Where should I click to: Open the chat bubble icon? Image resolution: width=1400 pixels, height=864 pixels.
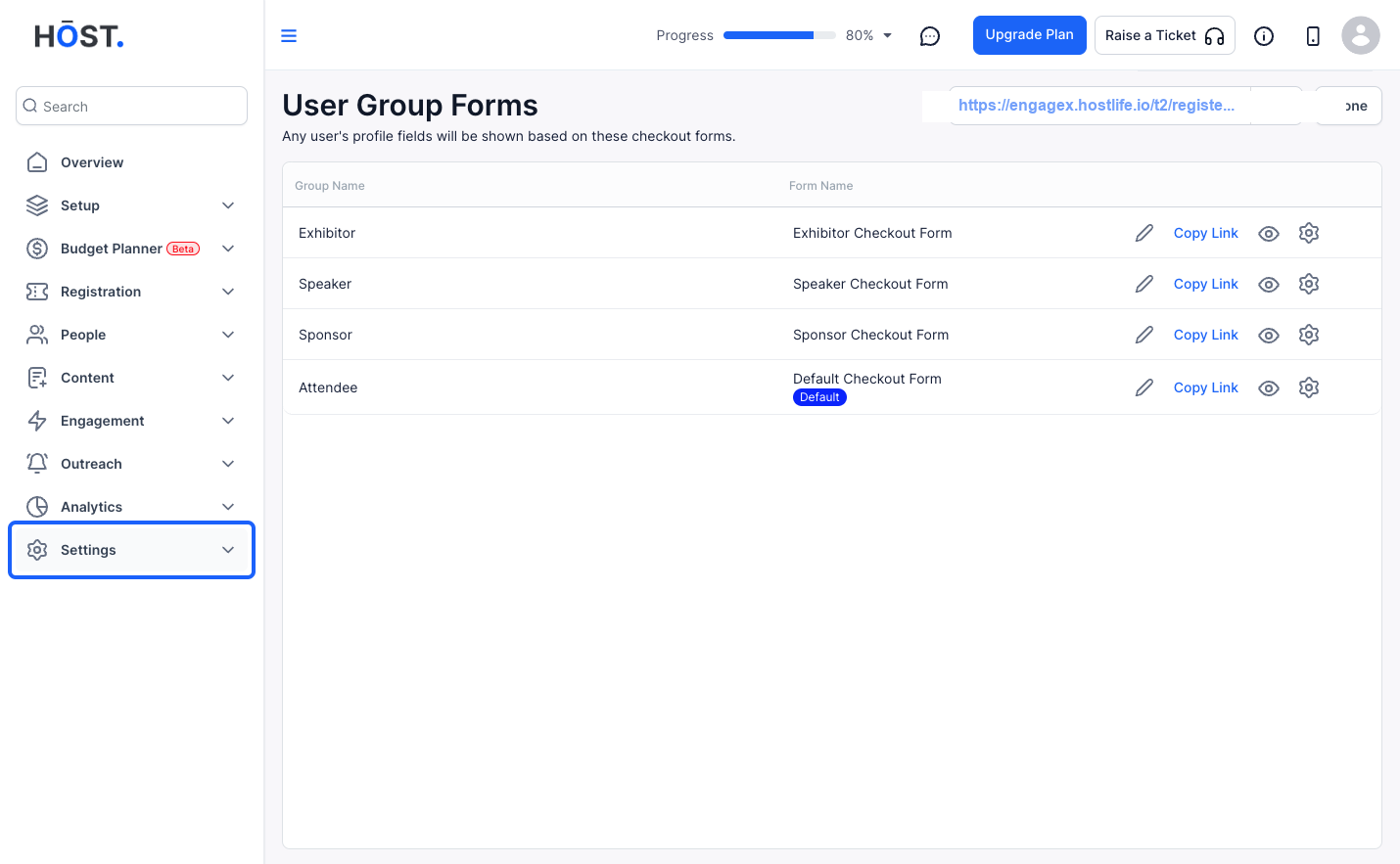[930, 36]
